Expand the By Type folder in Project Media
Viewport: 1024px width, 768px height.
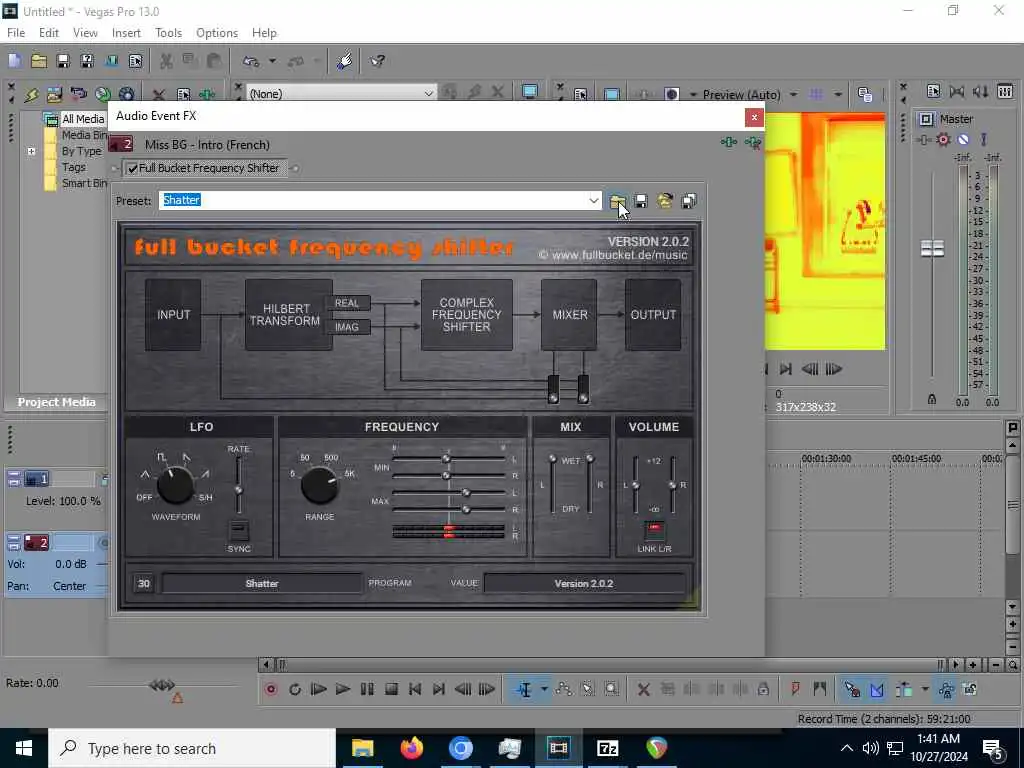[x=31, y=152]
